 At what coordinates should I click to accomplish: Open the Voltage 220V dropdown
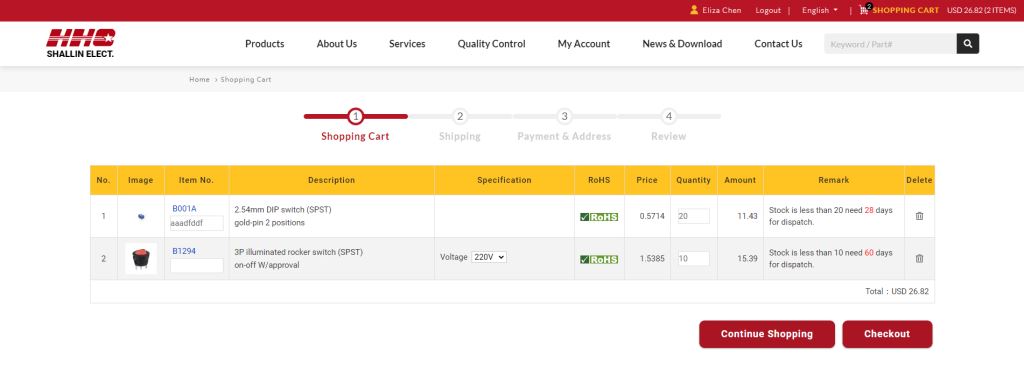click(x=488, y=257)
